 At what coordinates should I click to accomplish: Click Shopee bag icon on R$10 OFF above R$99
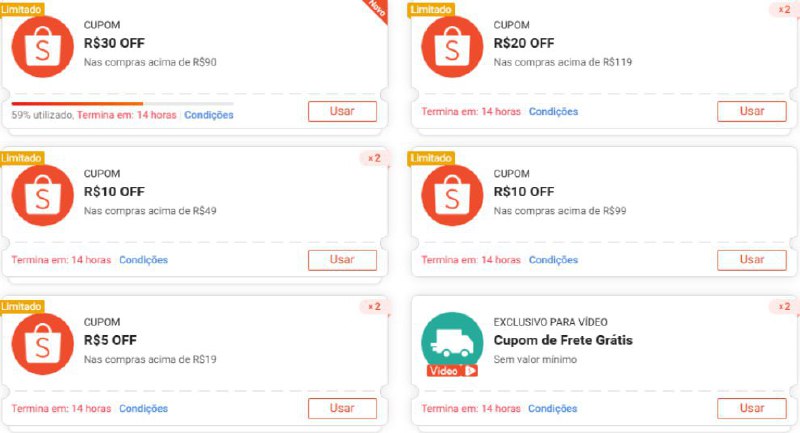coord(452,195)
